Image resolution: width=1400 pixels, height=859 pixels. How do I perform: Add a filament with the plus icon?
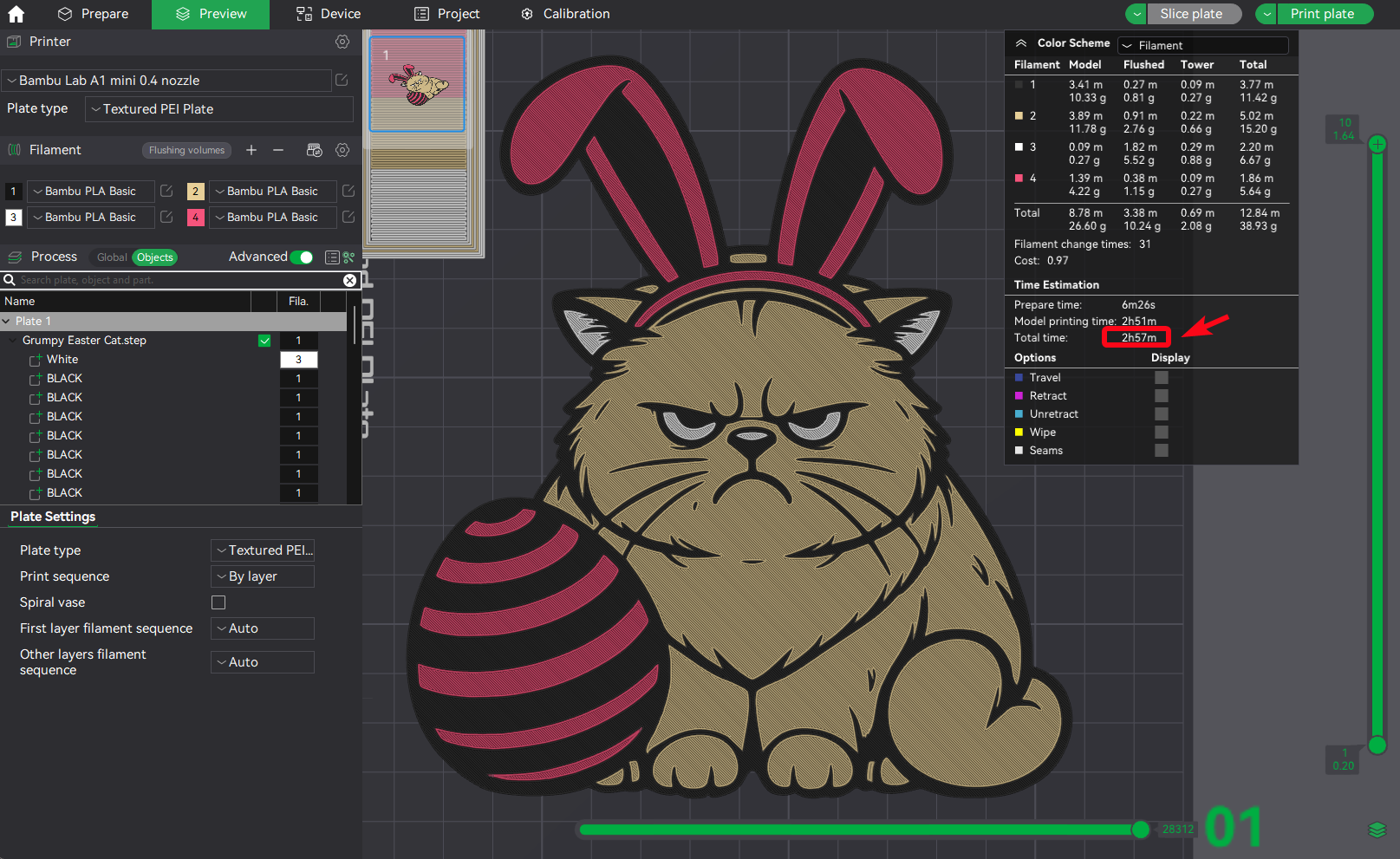click(251, 150)
